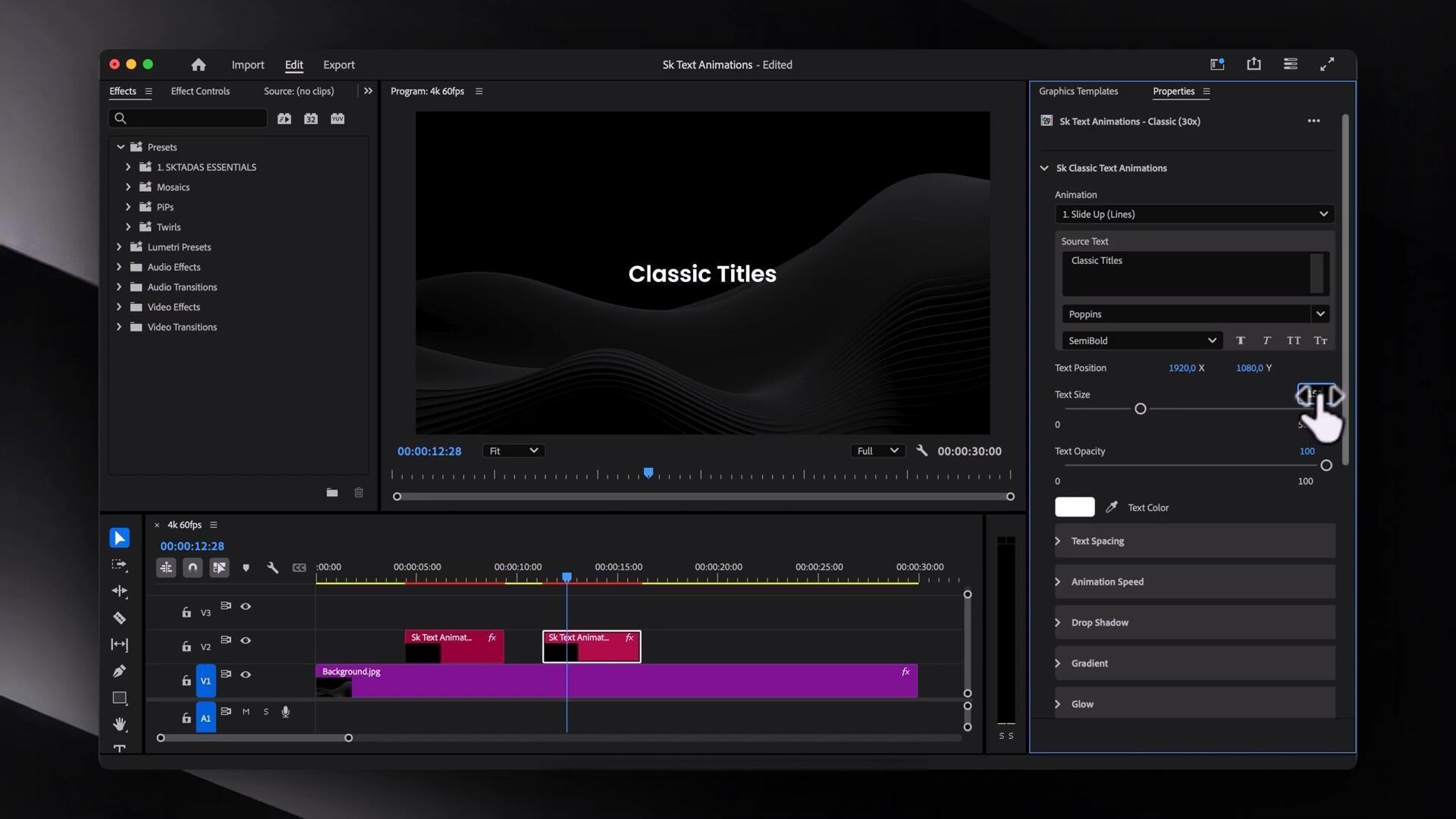
Task: Click the Home icon
Action: tap(198, 64)
